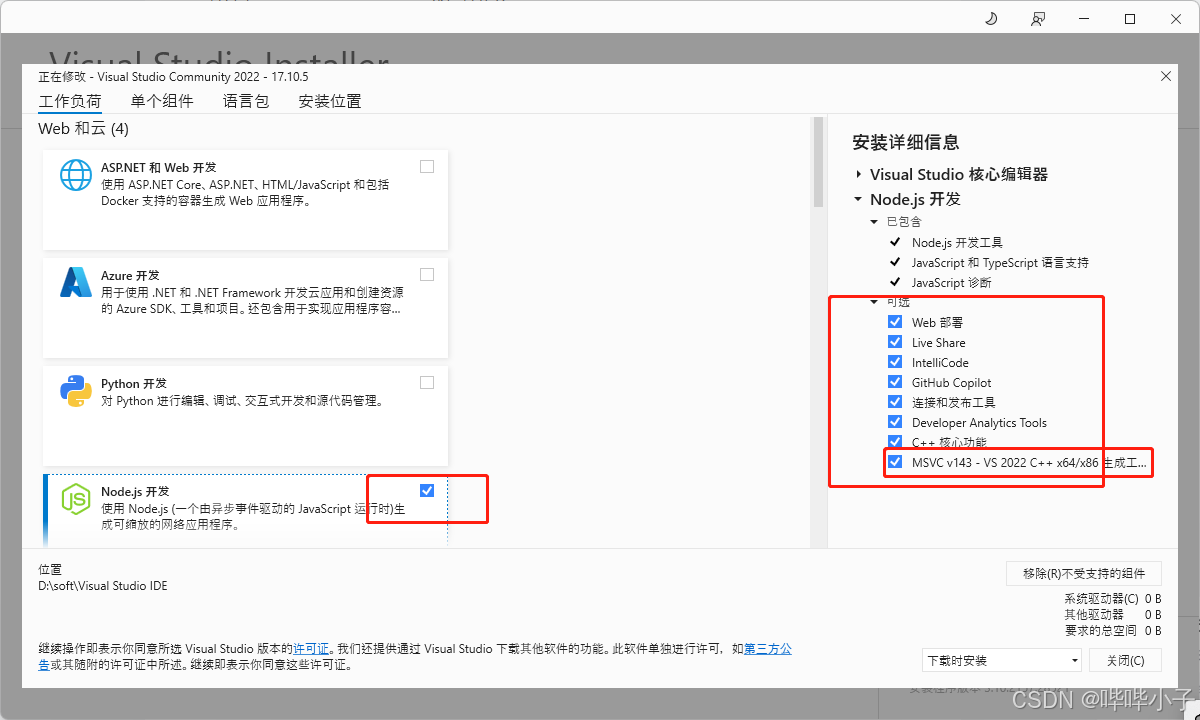Uncheck the GitHub Copilot optional component
The width and height of the screenshot is (1200, 720).
point(895,382)
